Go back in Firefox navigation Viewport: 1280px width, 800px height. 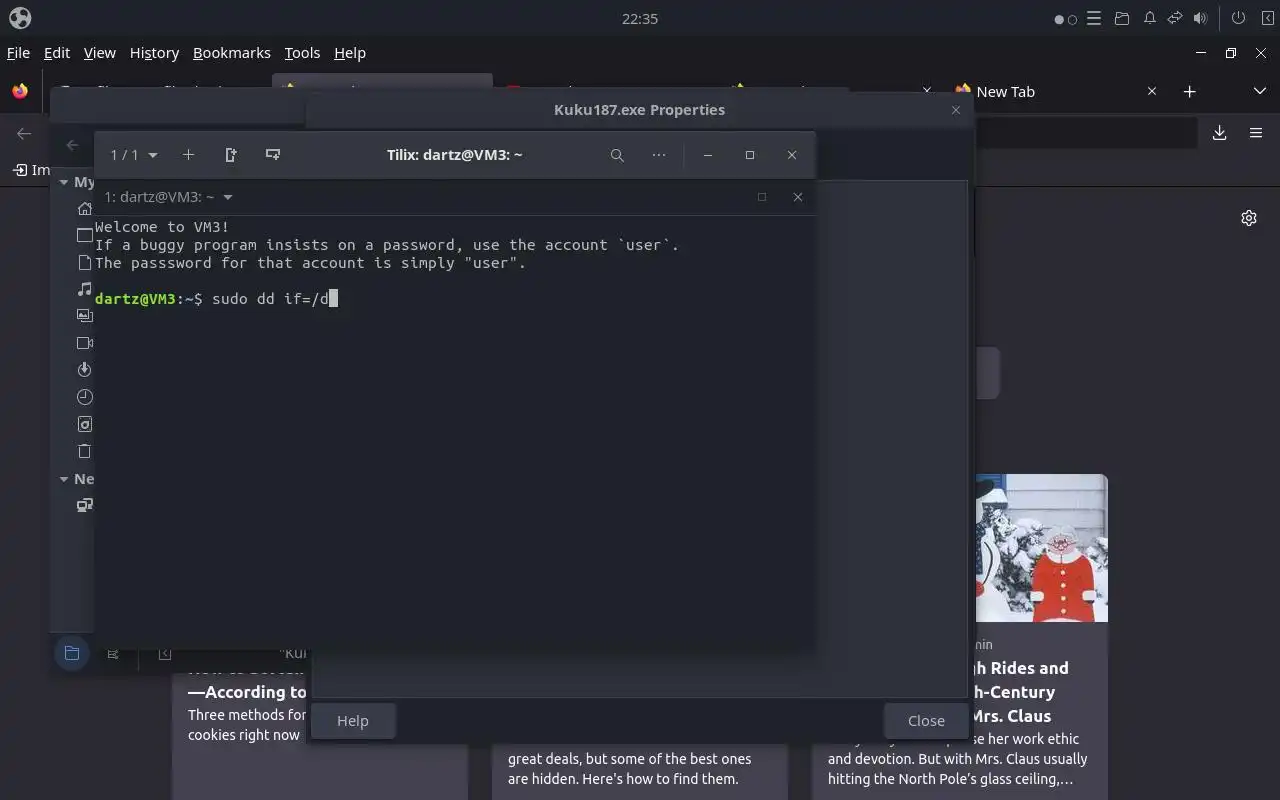click(x=24, y=133)
